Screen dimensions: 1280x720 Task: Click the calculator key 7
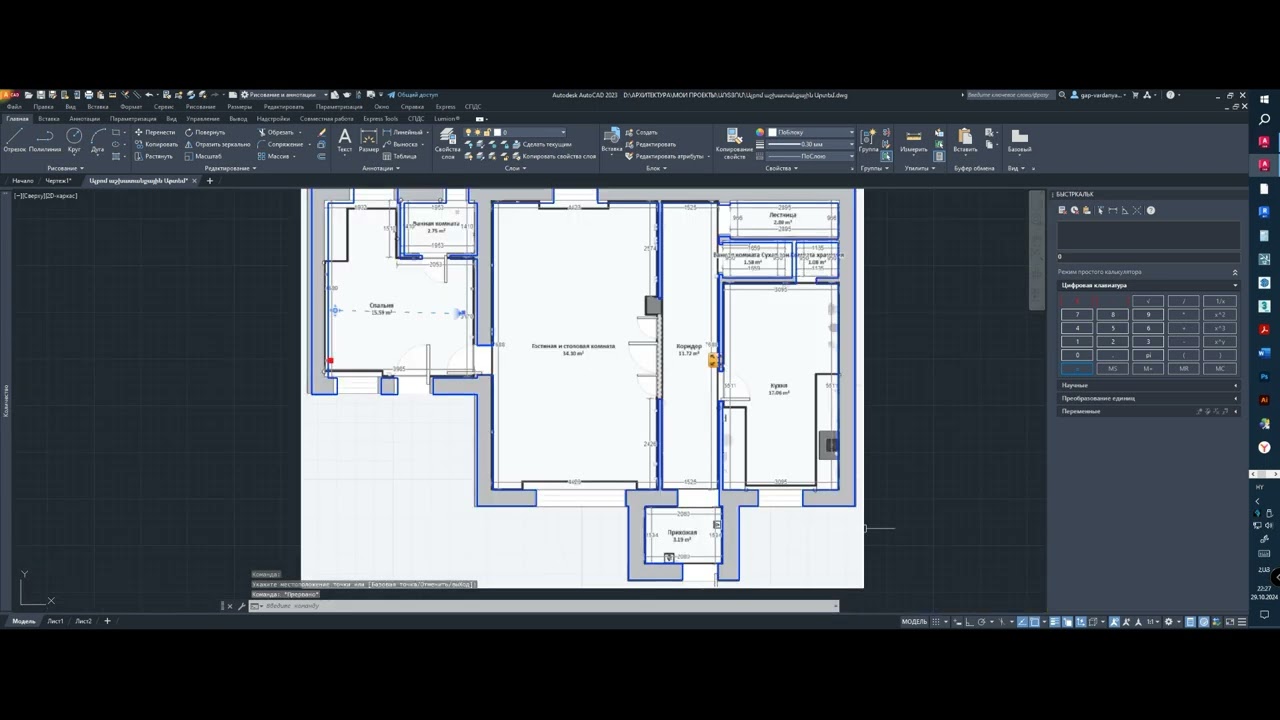(x=1077, y=314)
